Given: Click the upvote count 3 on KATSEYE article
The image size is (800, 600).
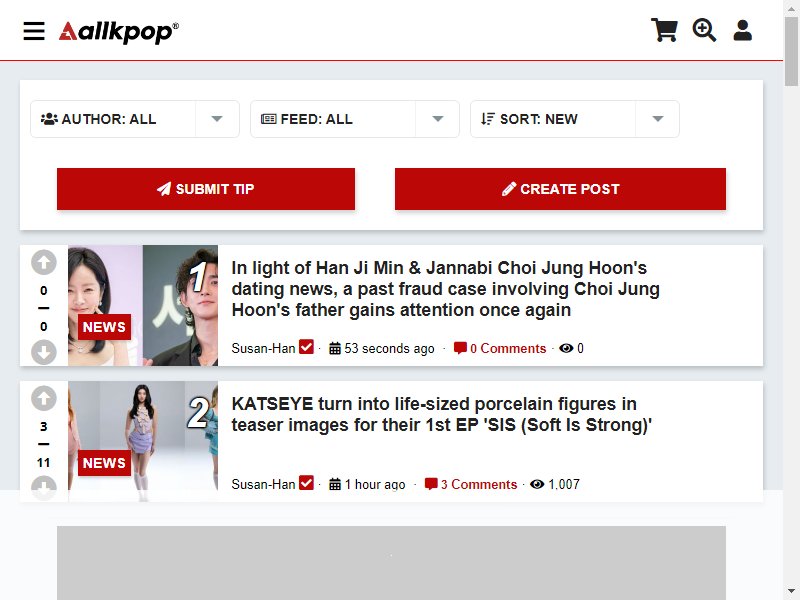Looking at the screenshot, I should click(44, 427).
